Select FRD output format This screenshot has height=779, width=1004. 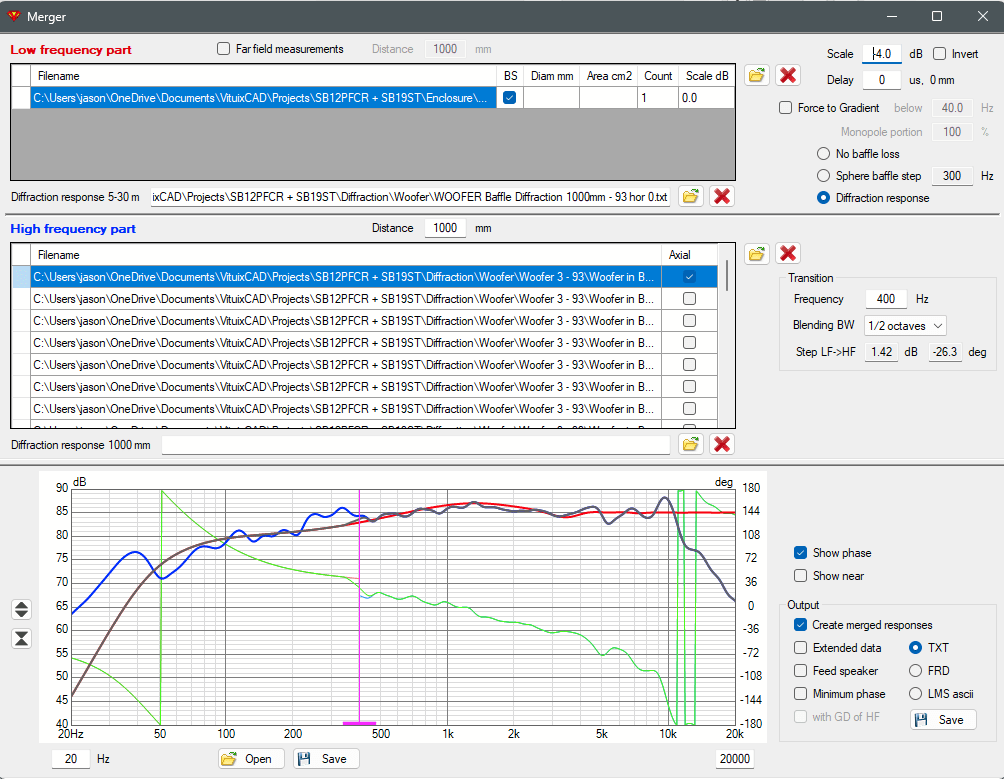click(x=916, y=671)
